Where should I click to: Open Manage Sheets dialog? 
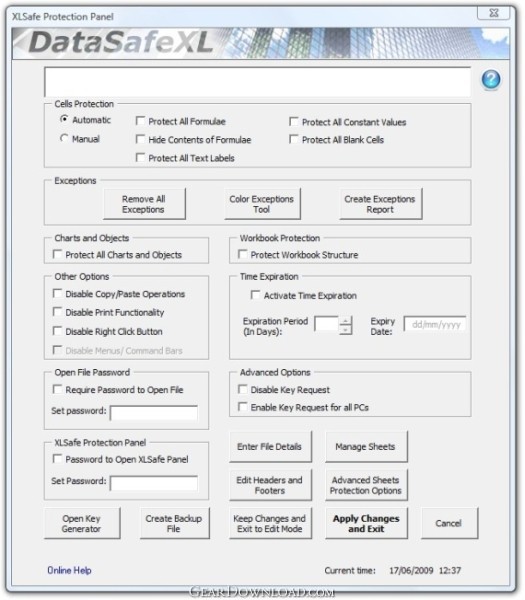[366, 447]
